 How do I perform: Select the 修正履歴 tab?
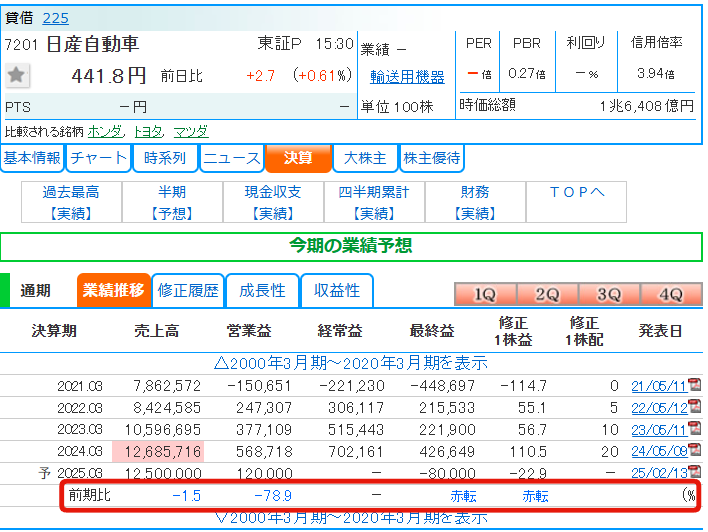click(x=188, y=291)
